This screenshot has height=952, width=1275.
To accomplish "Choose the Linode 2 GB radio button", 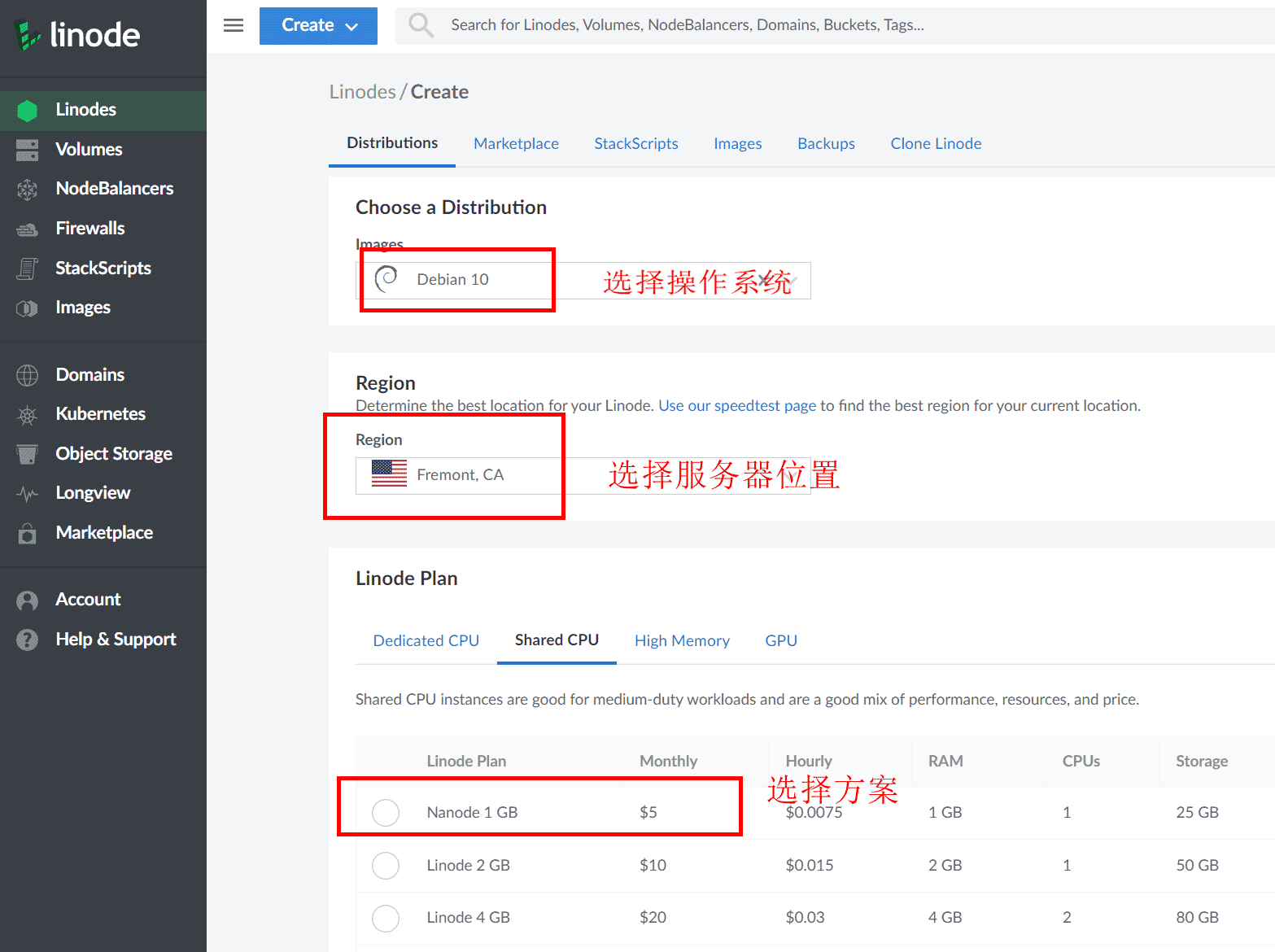I will point(385,865).
